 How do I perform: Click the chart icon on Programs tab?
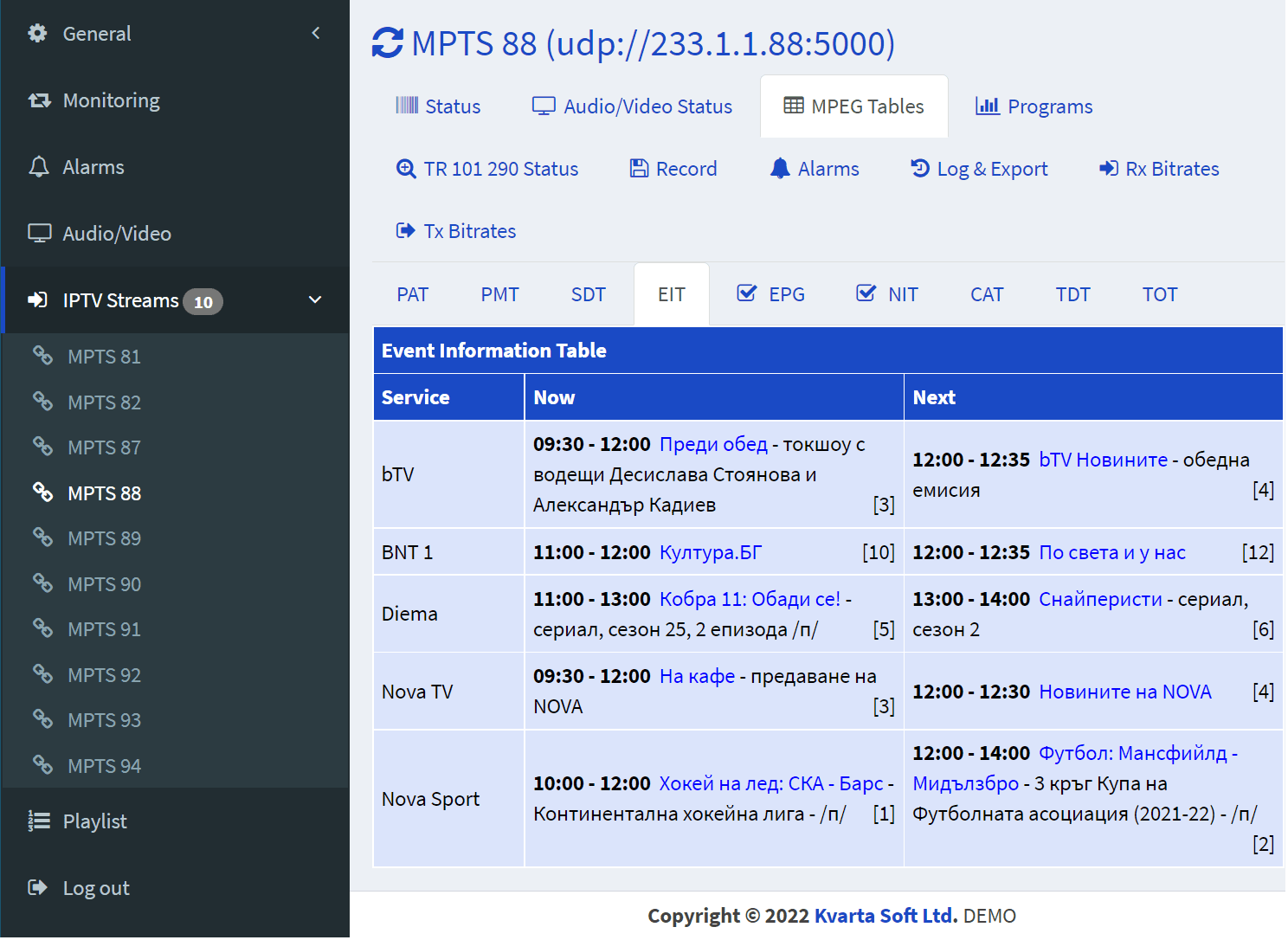tap(988, 106)
